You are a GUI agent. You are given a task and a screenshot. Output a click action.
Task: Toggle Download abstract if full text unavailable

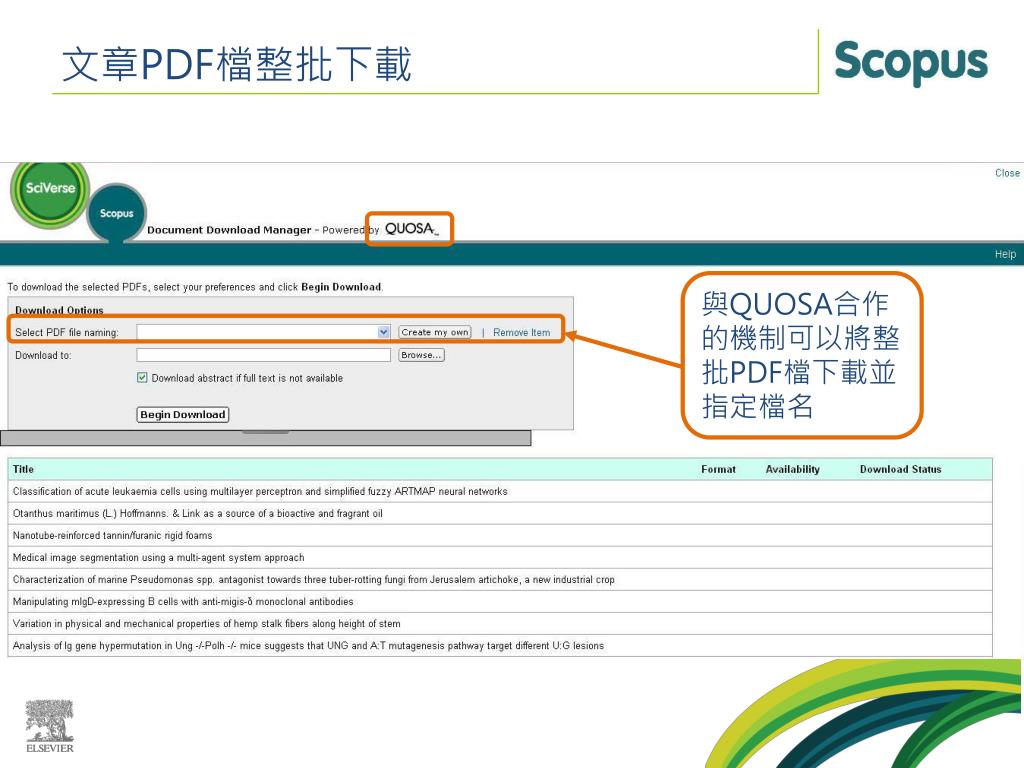click(142, 377)
